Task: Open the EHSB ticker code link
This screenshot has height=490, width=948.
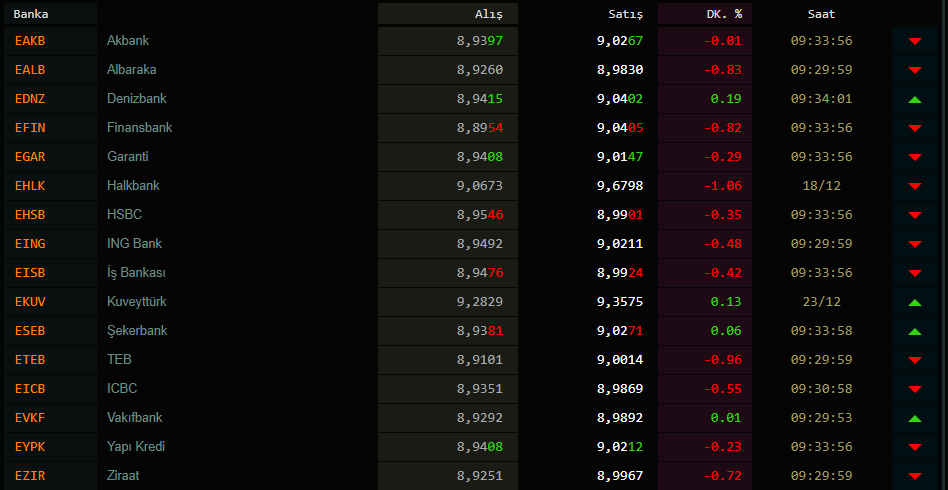Action: pyautogui.click(x=30, y=215)
